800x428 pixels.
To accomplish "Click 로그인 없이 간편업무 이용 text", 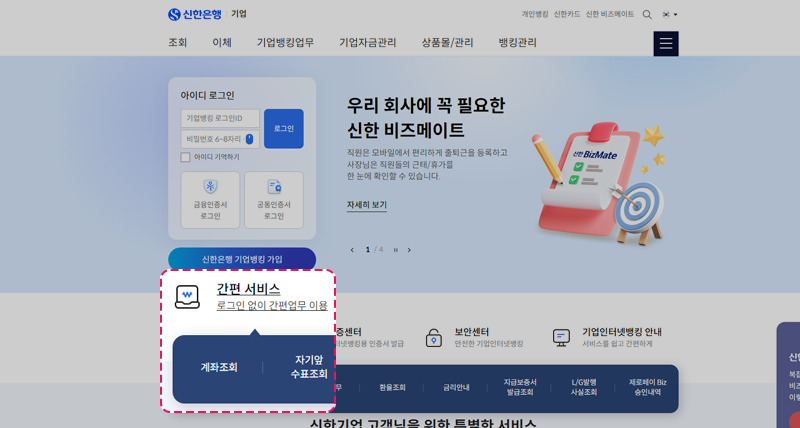I will [272, 306].
